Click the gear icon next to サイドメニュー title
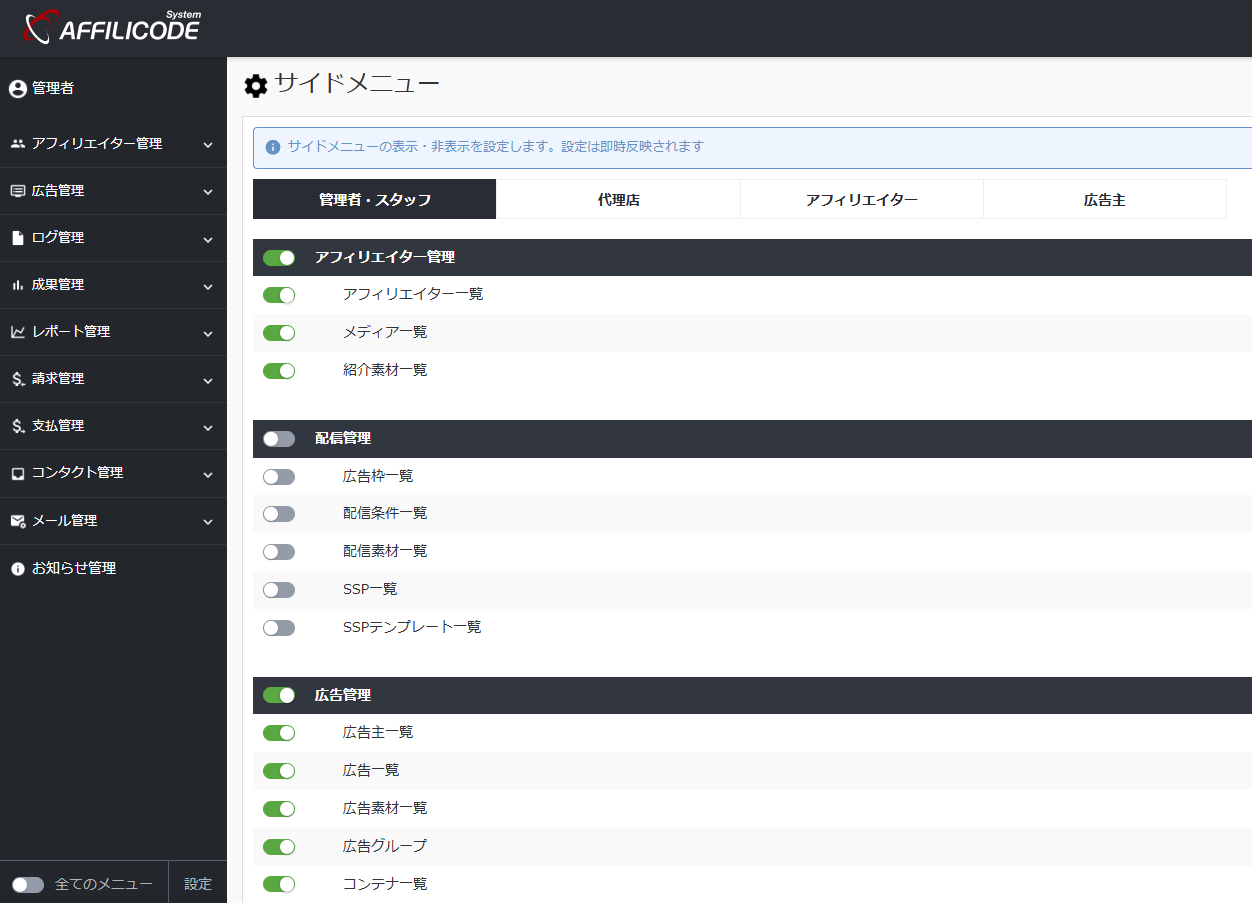1252x903 pixels. [255, 85]
